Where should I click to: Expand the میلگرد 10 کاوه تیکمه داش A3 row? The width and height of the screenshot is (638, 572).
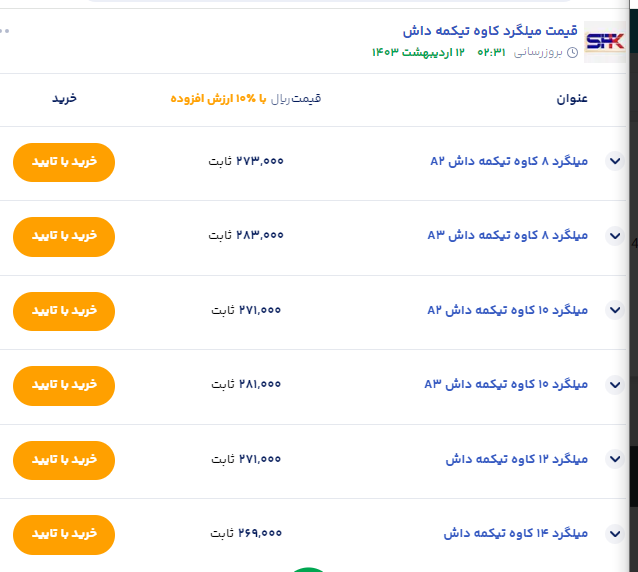click(615, 385)
